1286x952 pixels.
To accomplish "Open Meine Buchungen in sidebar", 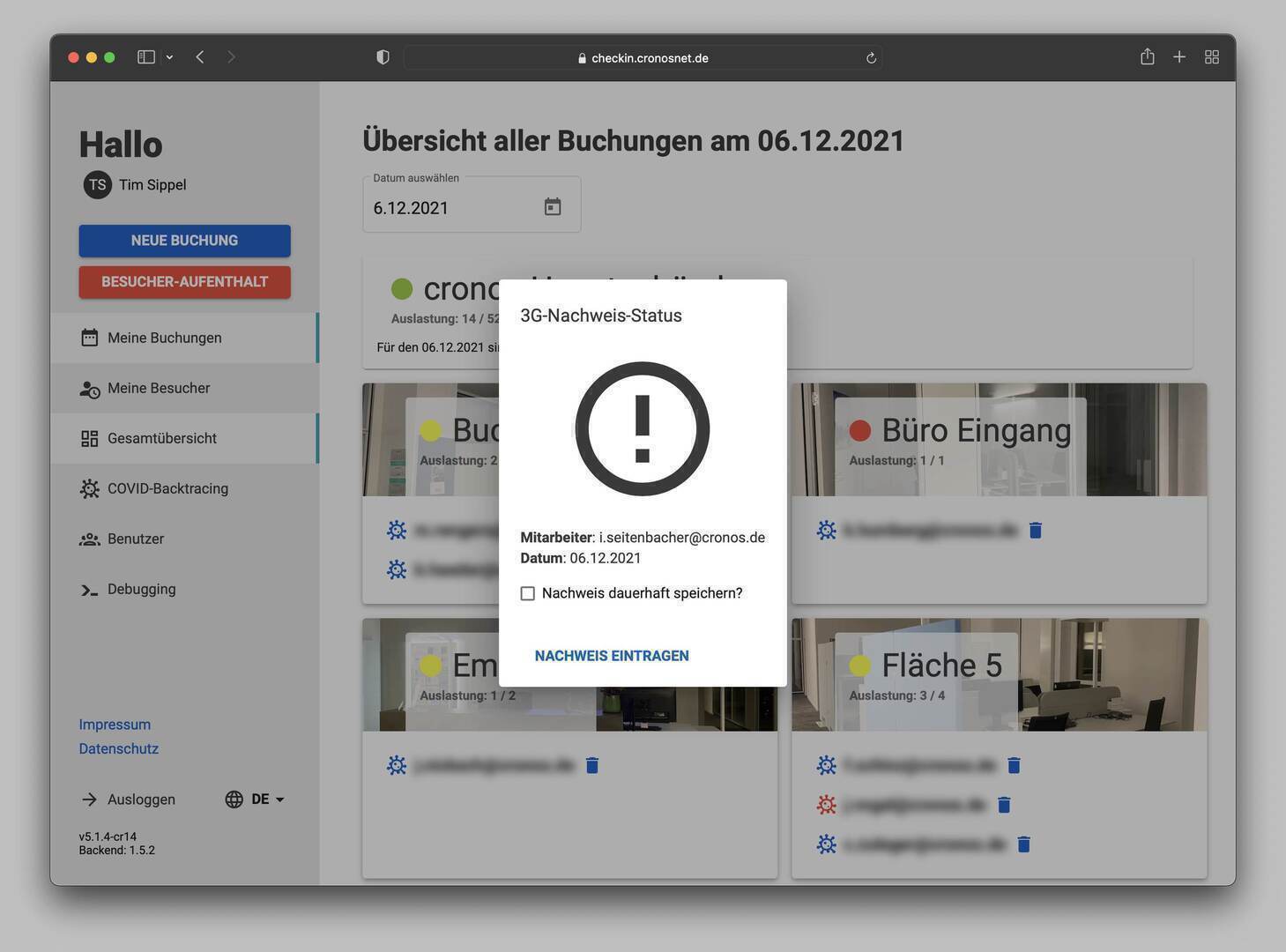I will (x=164, y=338).
